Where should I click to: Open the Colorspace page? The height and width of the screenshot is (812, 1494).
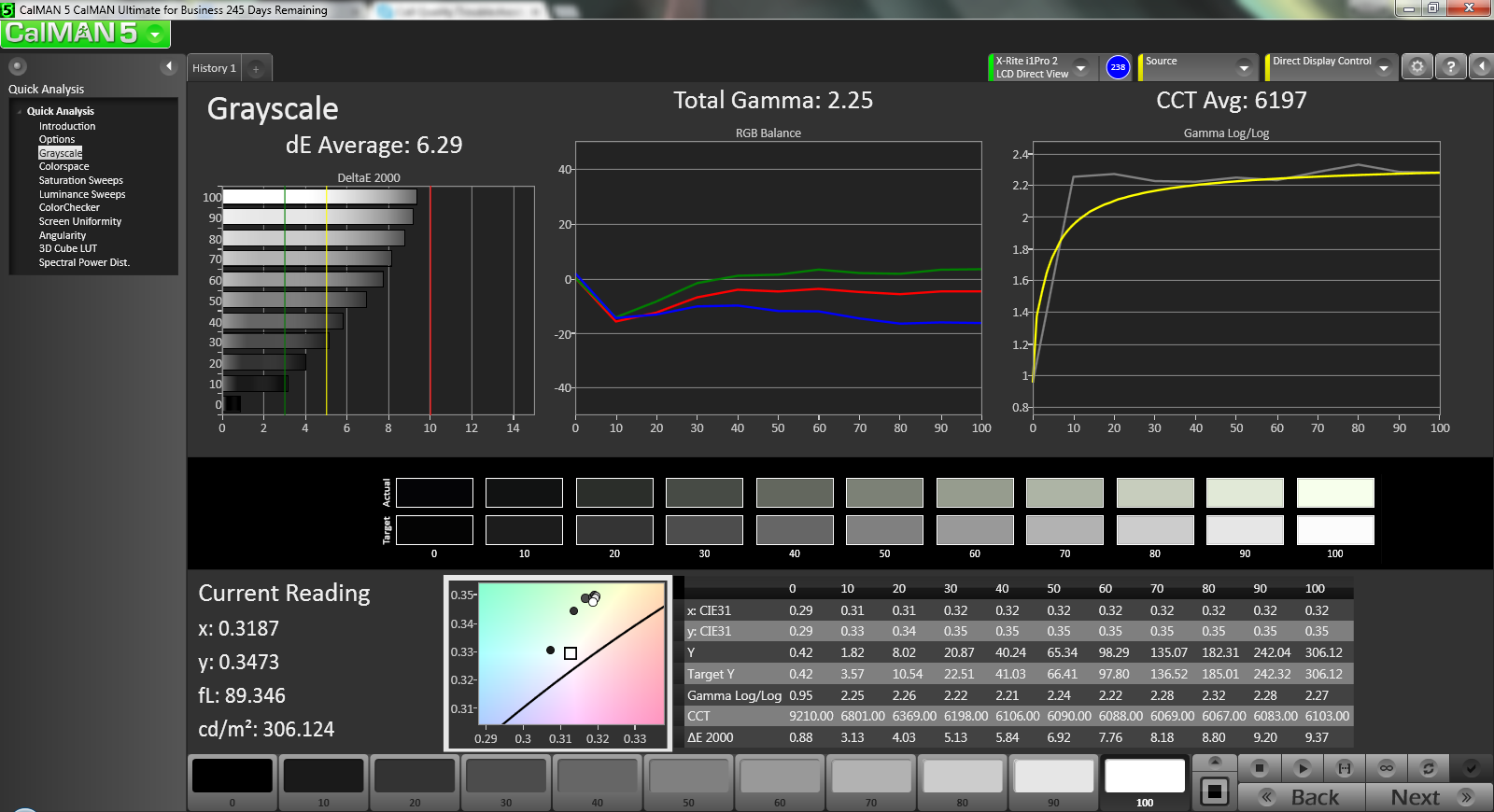[64, 166]
